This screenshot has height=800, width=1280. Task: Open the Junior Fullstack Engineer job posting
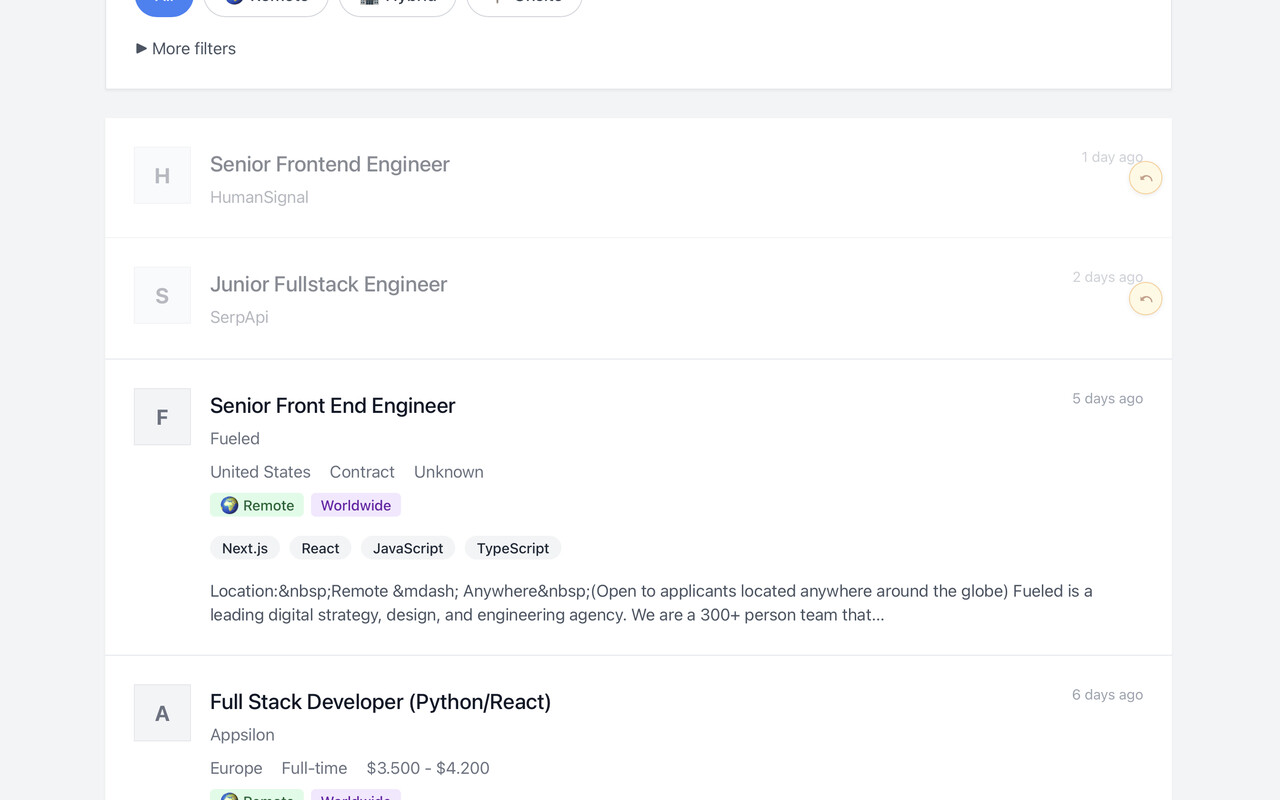pyautogui.click(x=328, y=284)
